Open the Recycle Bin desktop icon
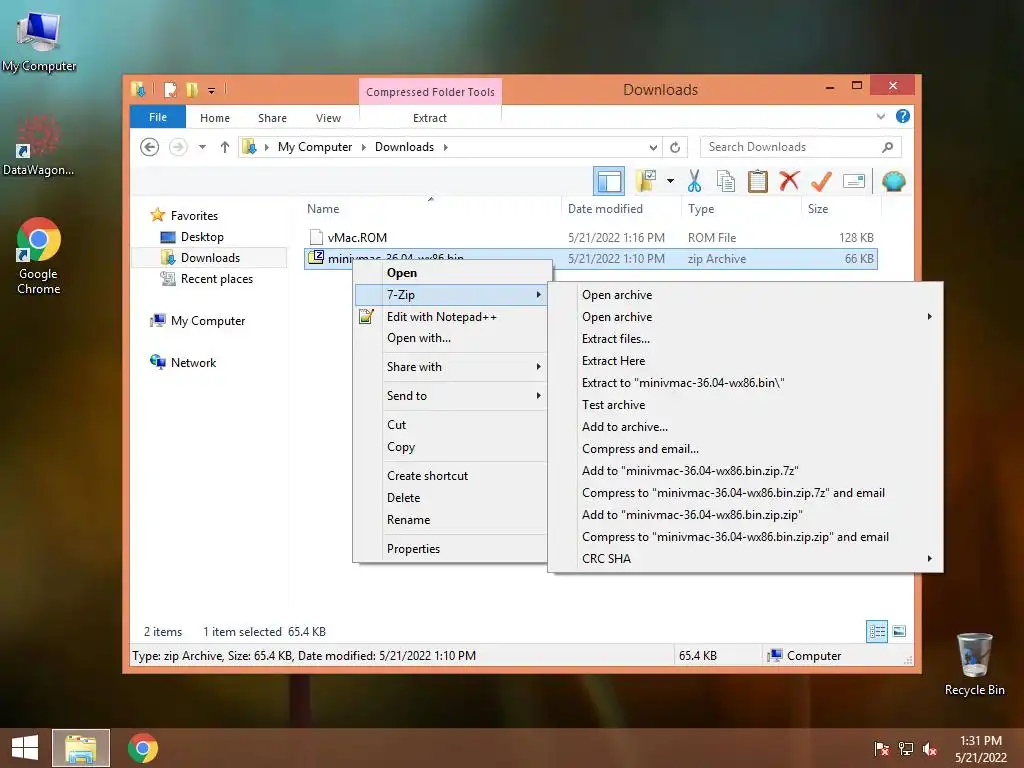Screen dimensions: 1024x768 (x=974, y=664)
